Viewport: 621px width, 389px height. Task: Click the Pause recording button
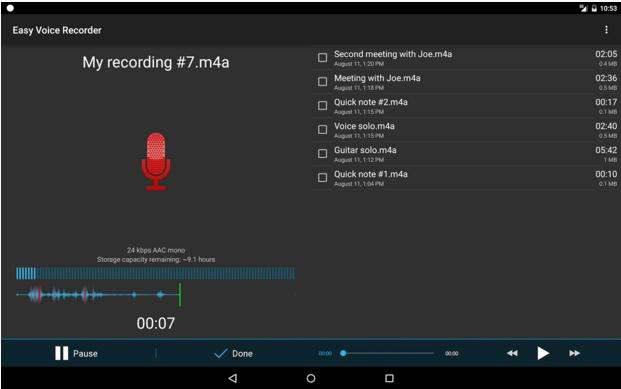point(76,353)
